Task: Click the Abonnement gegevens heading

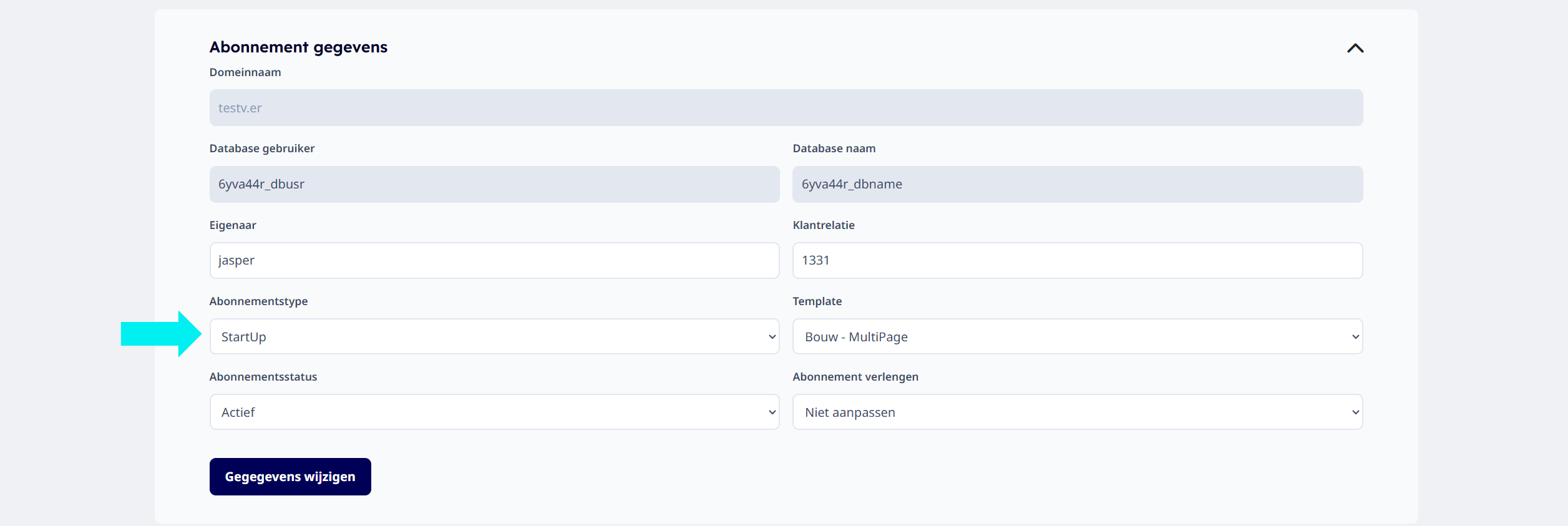Action: (298, 47)
